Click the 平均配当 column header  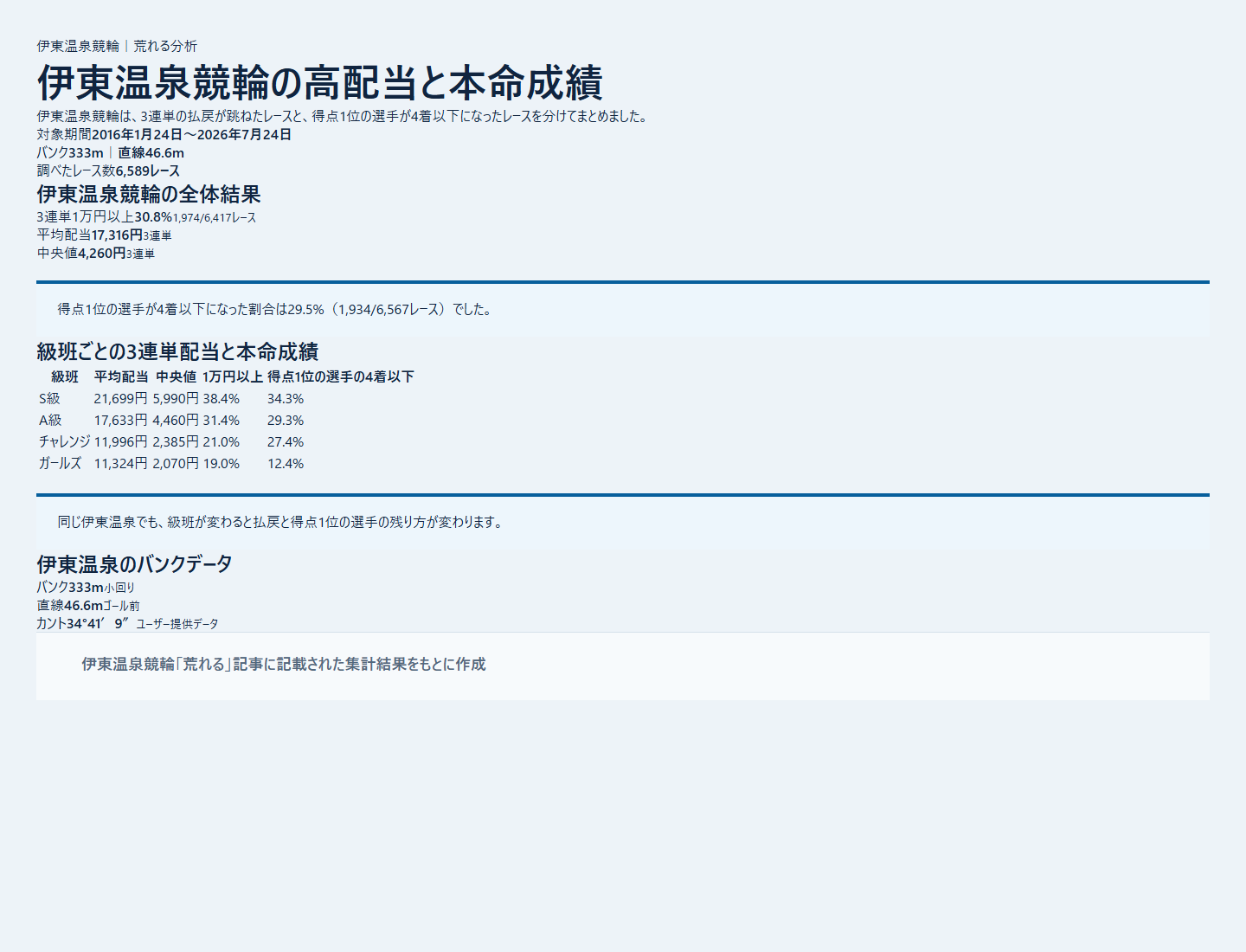click(x=121, y=376)
